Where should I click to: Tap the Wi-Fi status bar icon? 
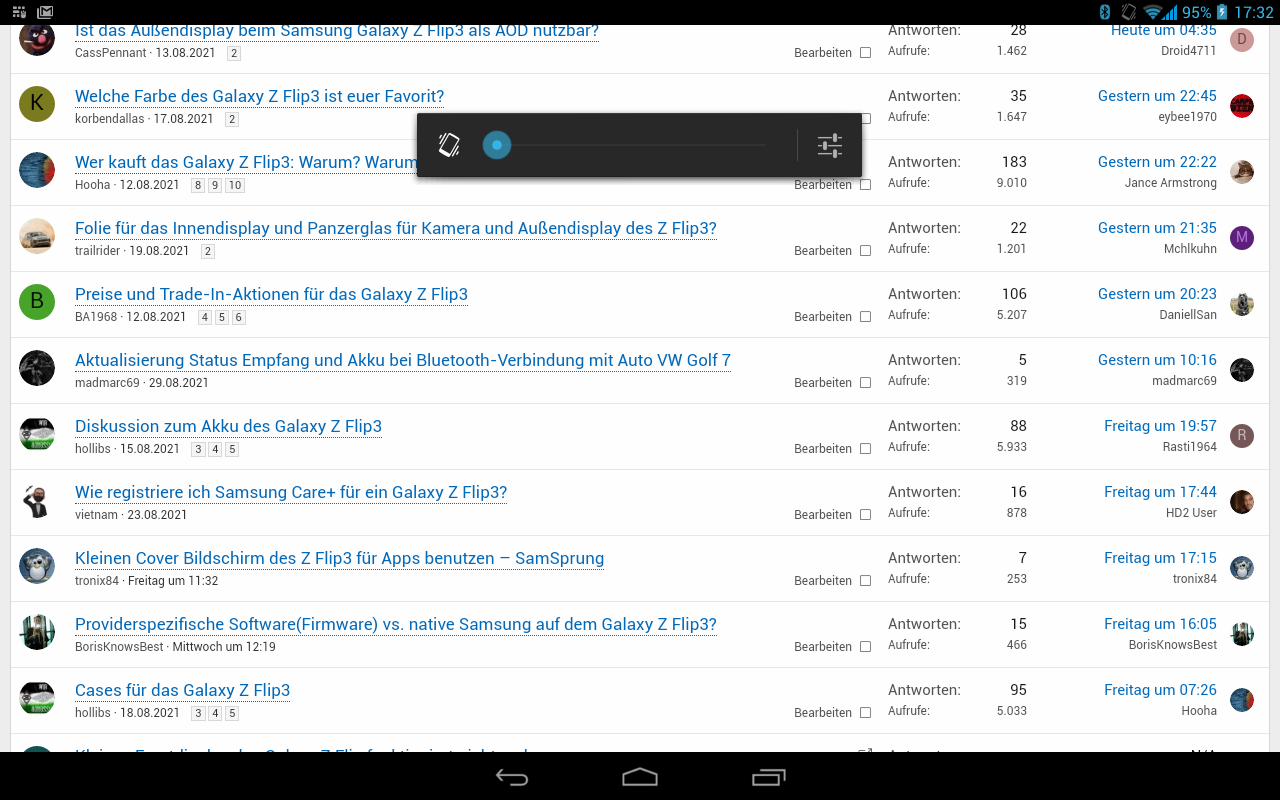pos(1154,12)
